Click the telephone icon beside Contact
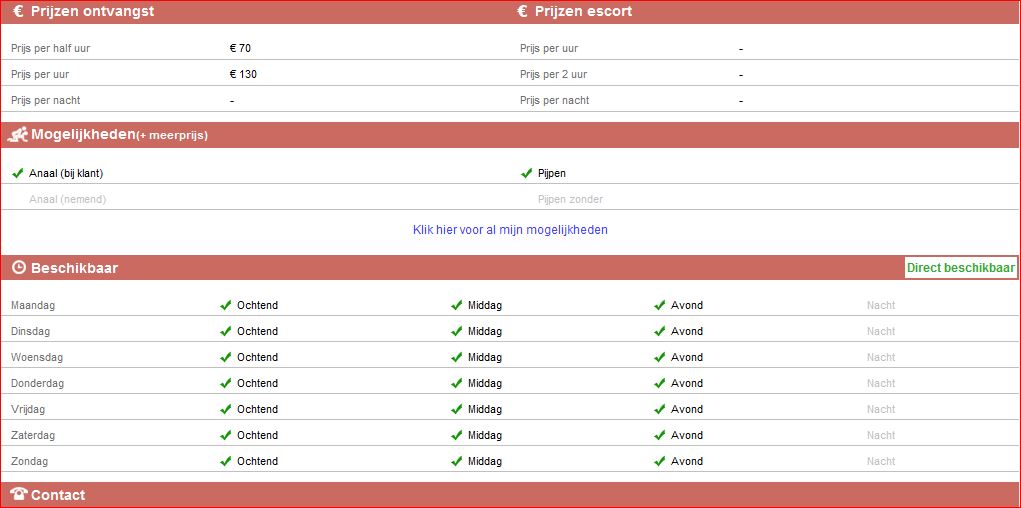The width and height of the screenshot is (1021, 508). 19,494
